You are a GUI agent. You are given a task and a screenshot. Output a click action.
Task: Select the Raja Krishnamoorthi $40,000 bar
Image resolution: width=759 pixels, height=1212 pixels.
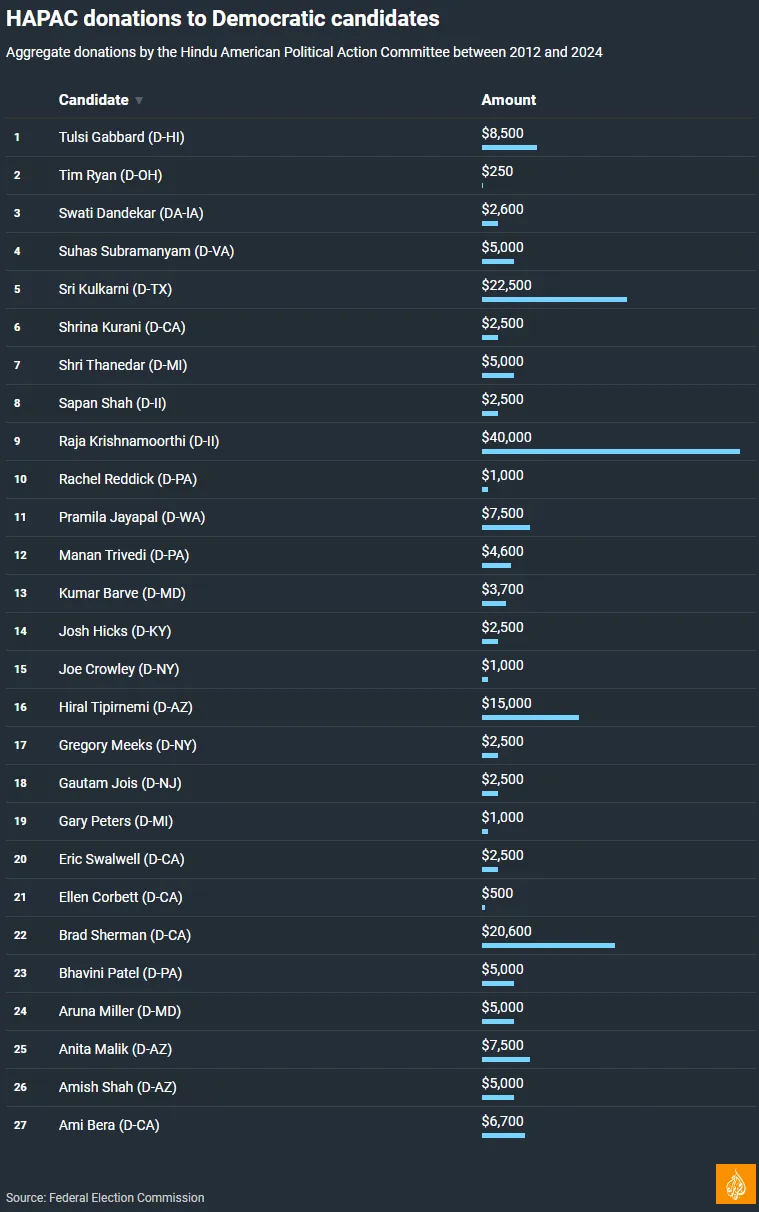[x=610, y=452]
